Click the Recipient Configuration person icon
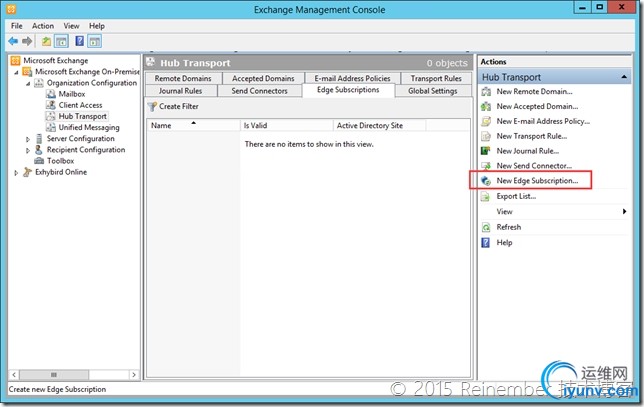The width and height of the screenshot is (644, 407). click(39, 149)
